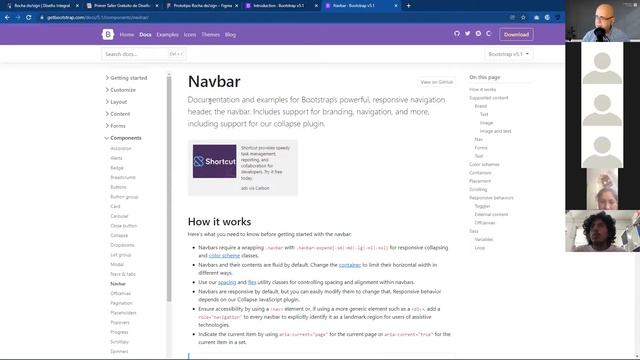Open Home in Bootstrap navbar
This screenshot has width=640, height=360.
(x=127, y=35)
